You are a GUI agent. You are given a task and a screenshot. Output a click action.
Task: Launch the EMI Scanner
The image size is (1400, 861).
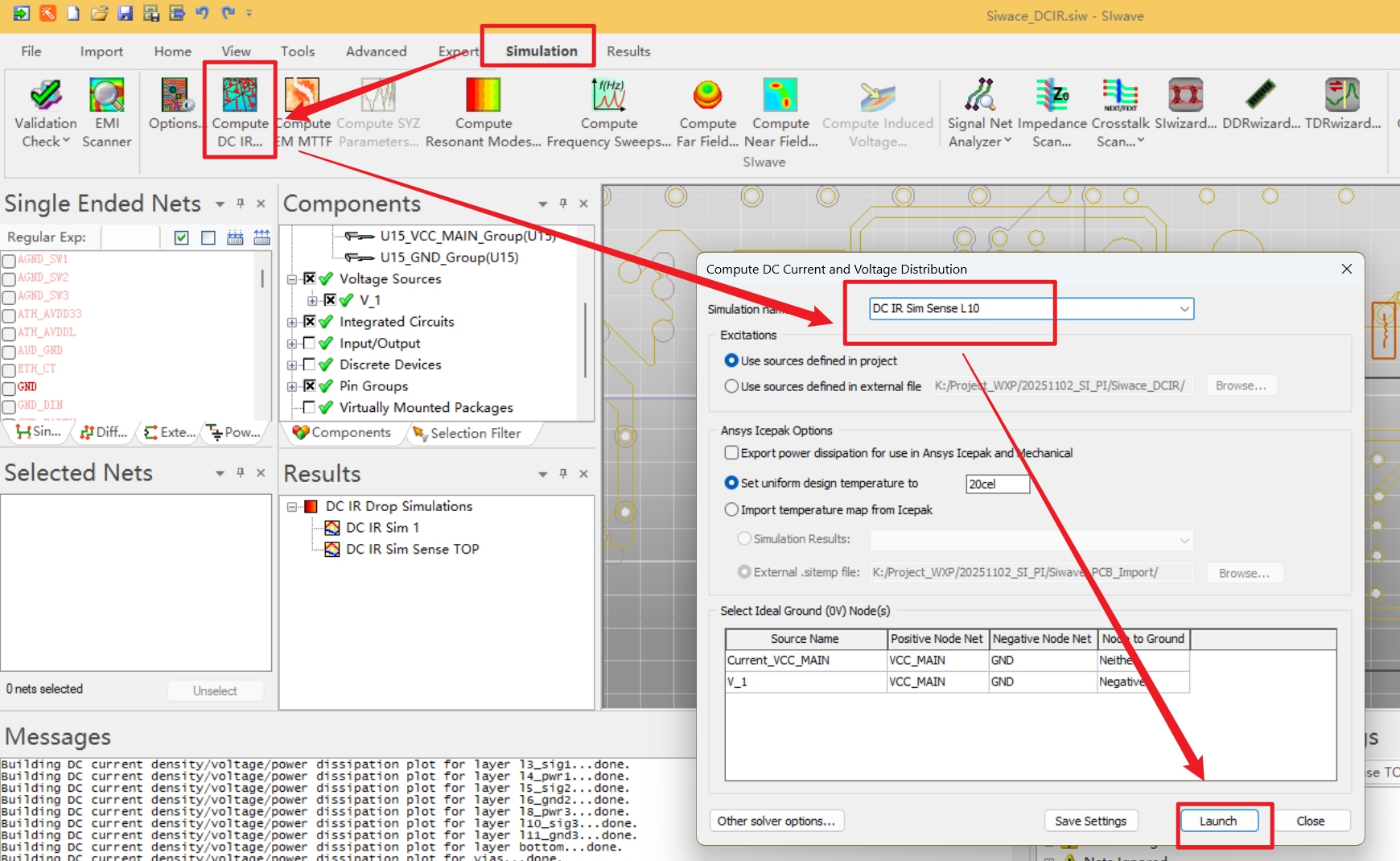click(x=106, y=113)
